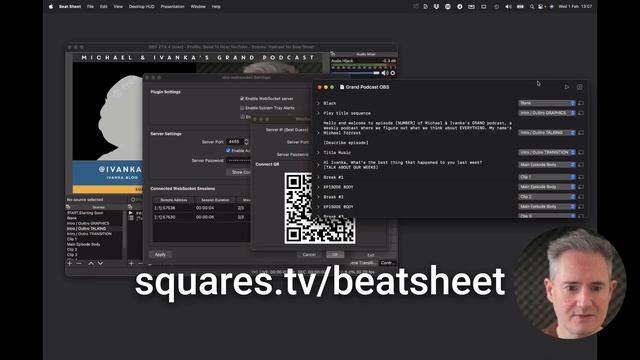This screenshot has height=360, width=640.
Task: Open the Apple menu
Action: point(51,7)
